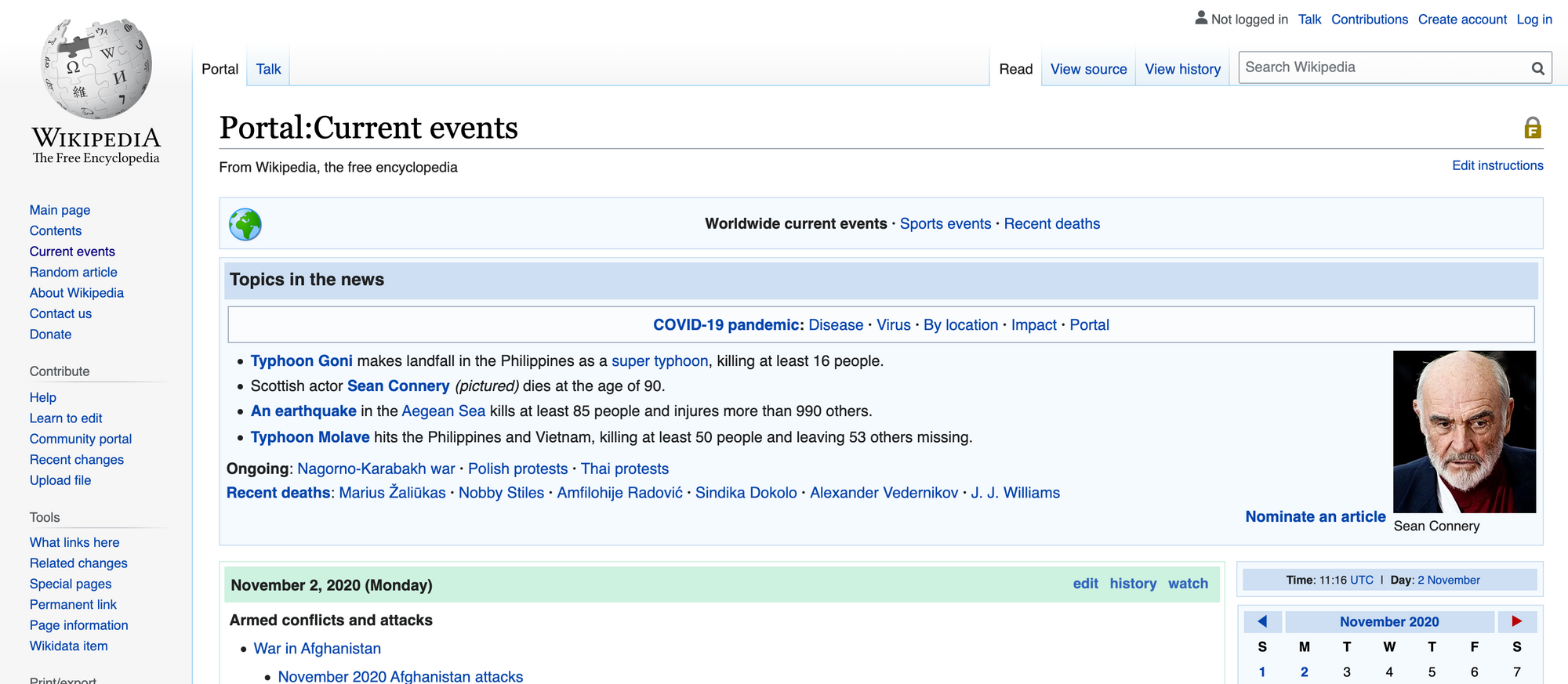Click history for November 2, 2020
This screenshot has width=1568, height=684.
(x=1133, y=583)
